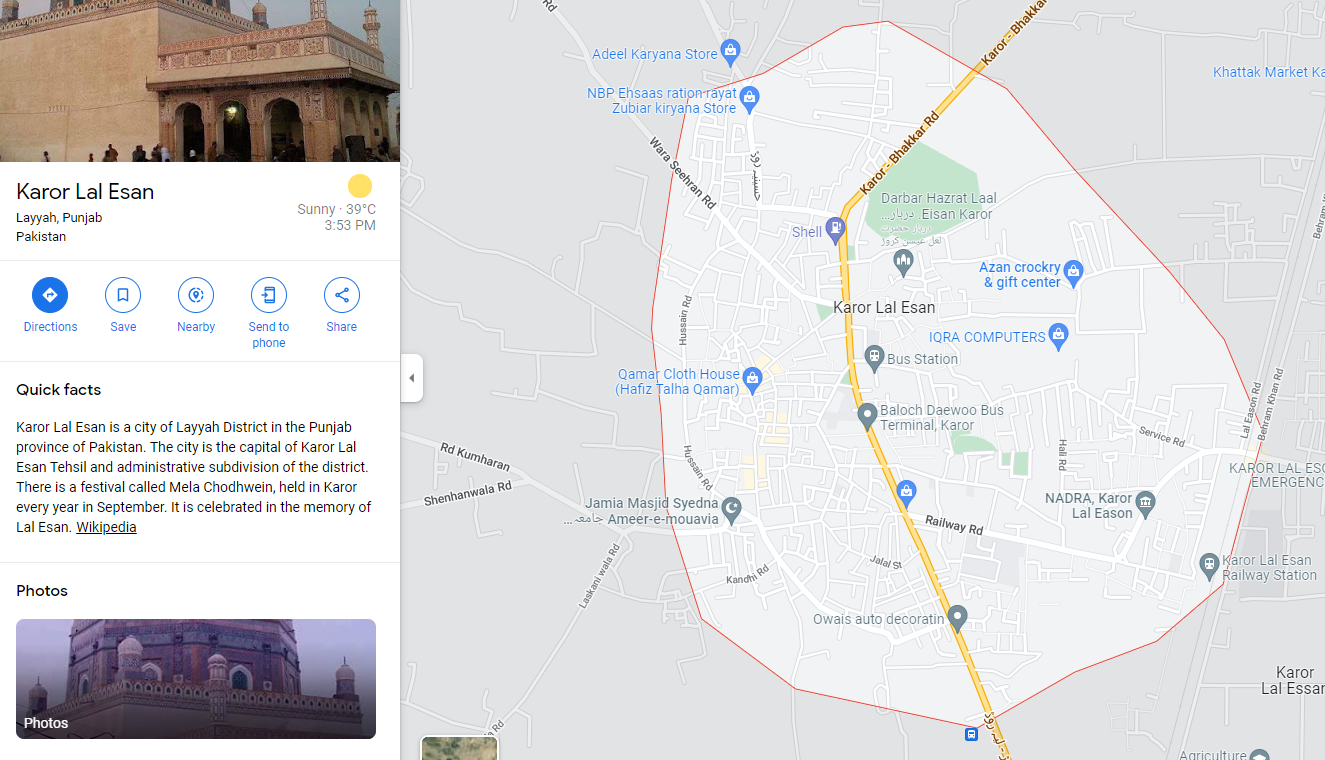Collapse the side panel with the arrow tab
The width and height of the screenshot is (1325, 760).
(x=411, y=378)
